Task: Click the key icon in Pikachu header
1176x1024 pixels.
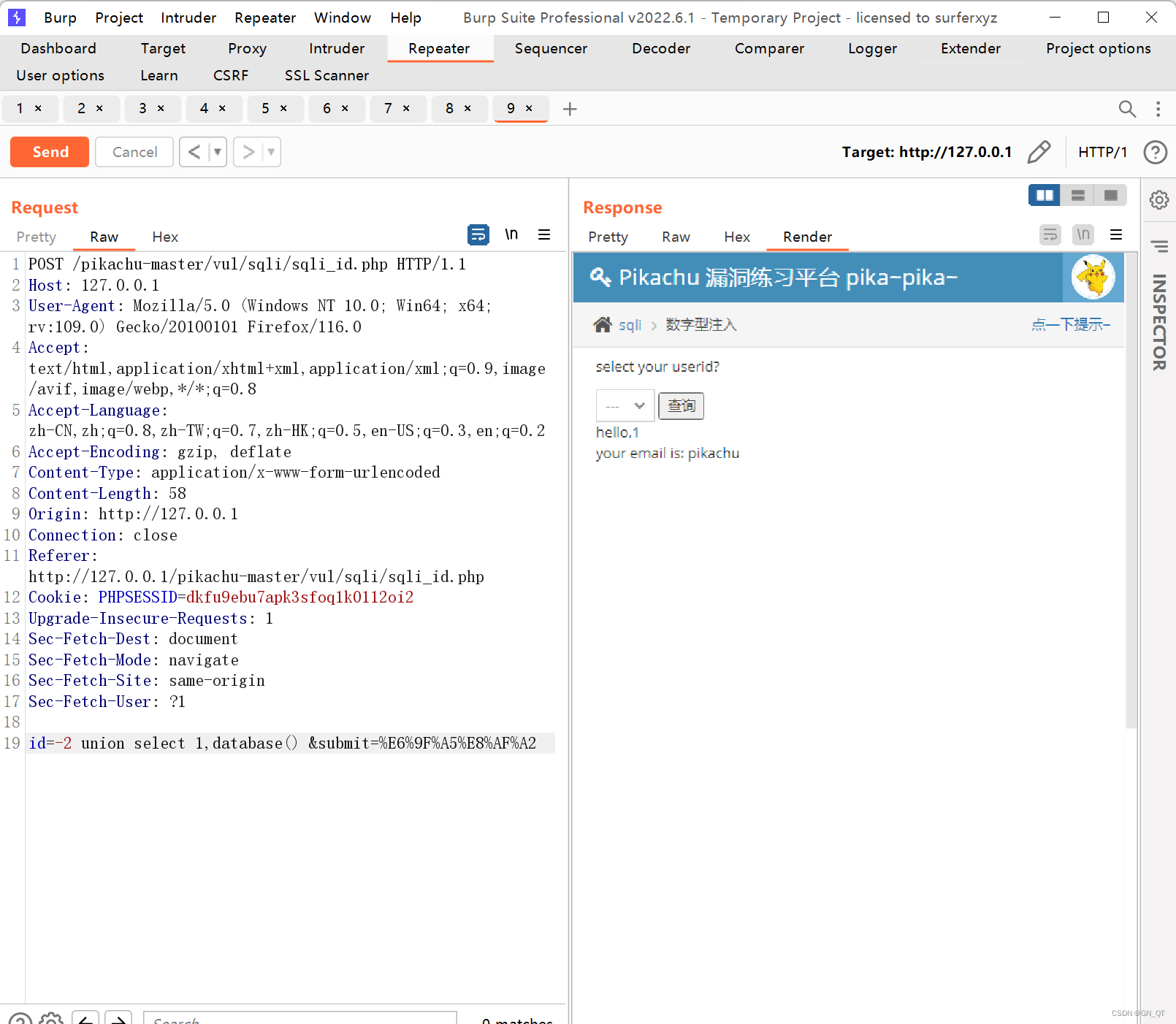Action: (600, 278)
